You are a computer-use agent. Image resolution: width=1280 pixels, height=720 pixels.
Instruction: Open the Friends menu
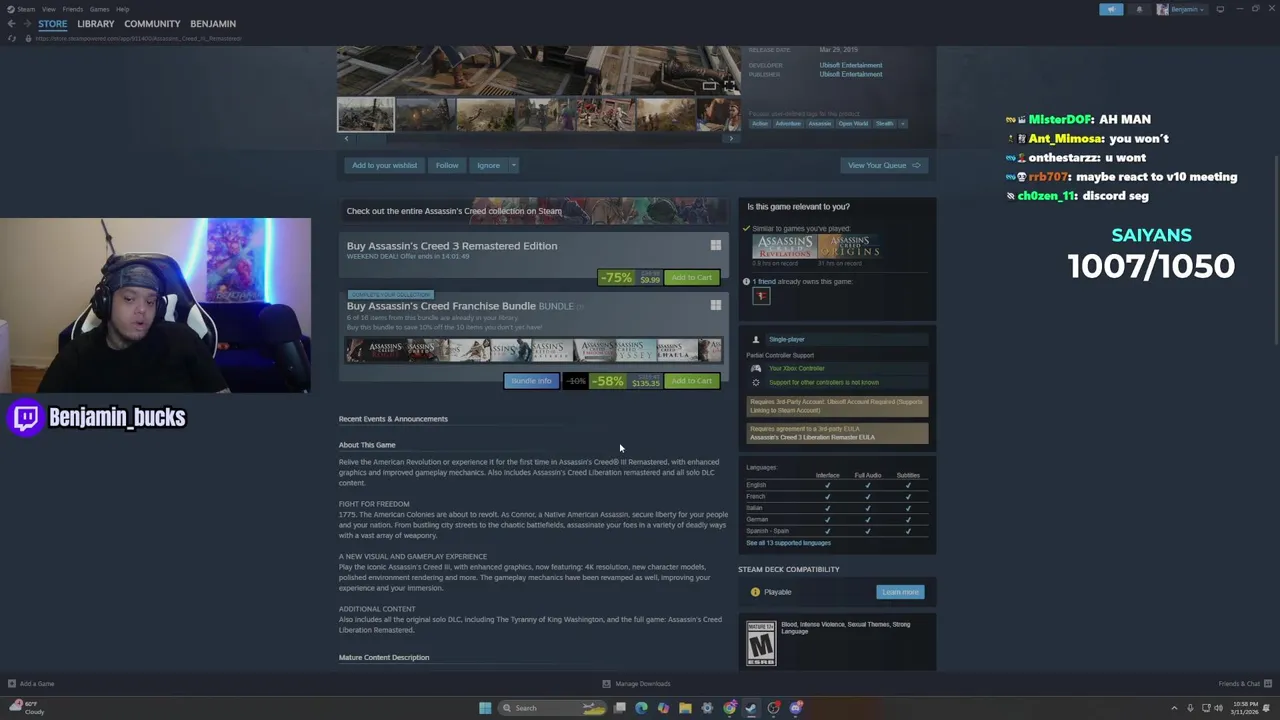pyautogui.click(x=72, y=9)
